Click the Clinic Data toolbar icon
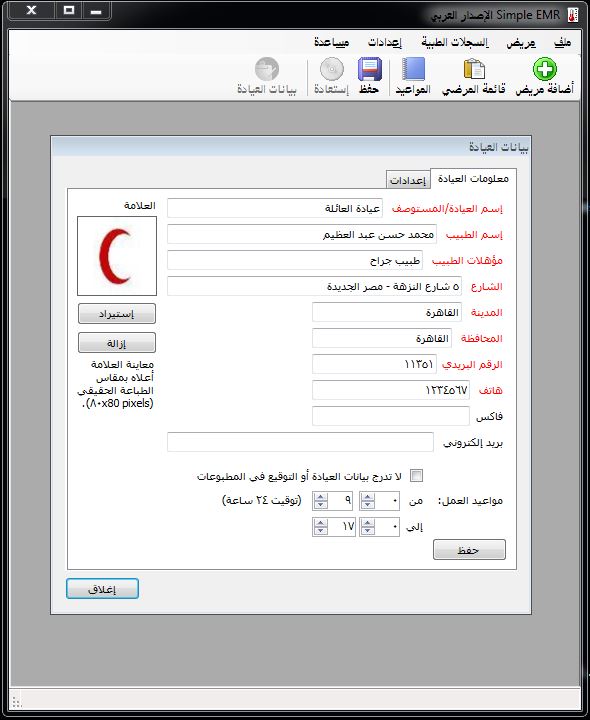The width and height of the screenshot is (590, 720). tap(267, 69)
